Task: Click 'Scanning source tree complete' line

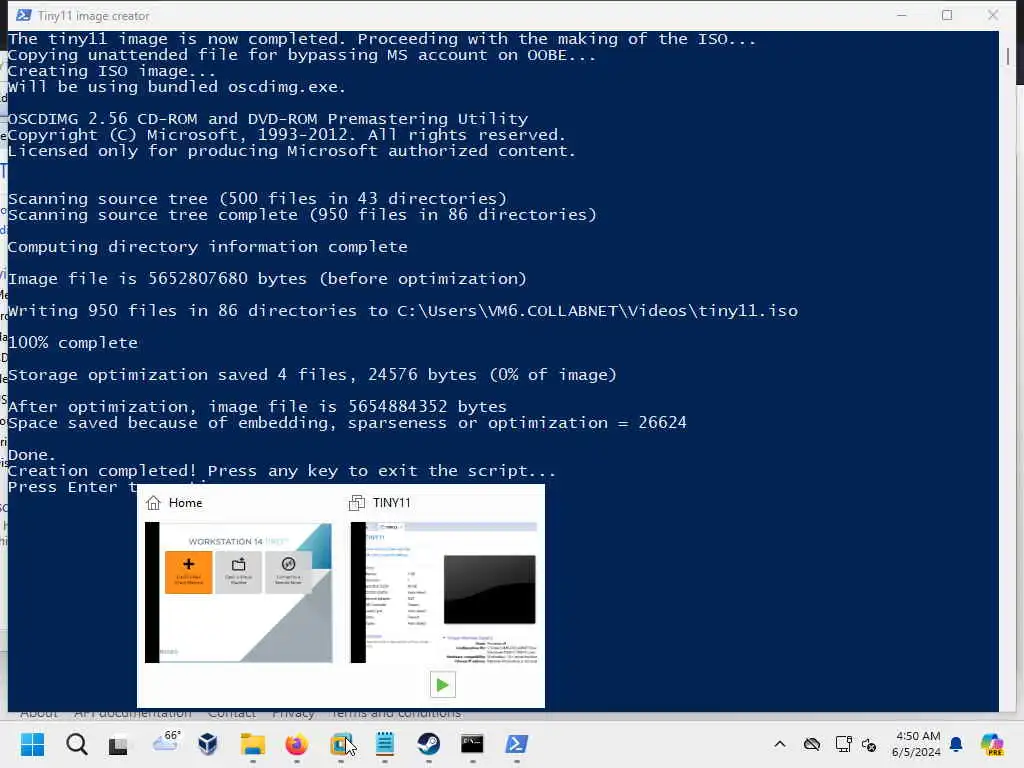Action: click(x=302, y=215)
